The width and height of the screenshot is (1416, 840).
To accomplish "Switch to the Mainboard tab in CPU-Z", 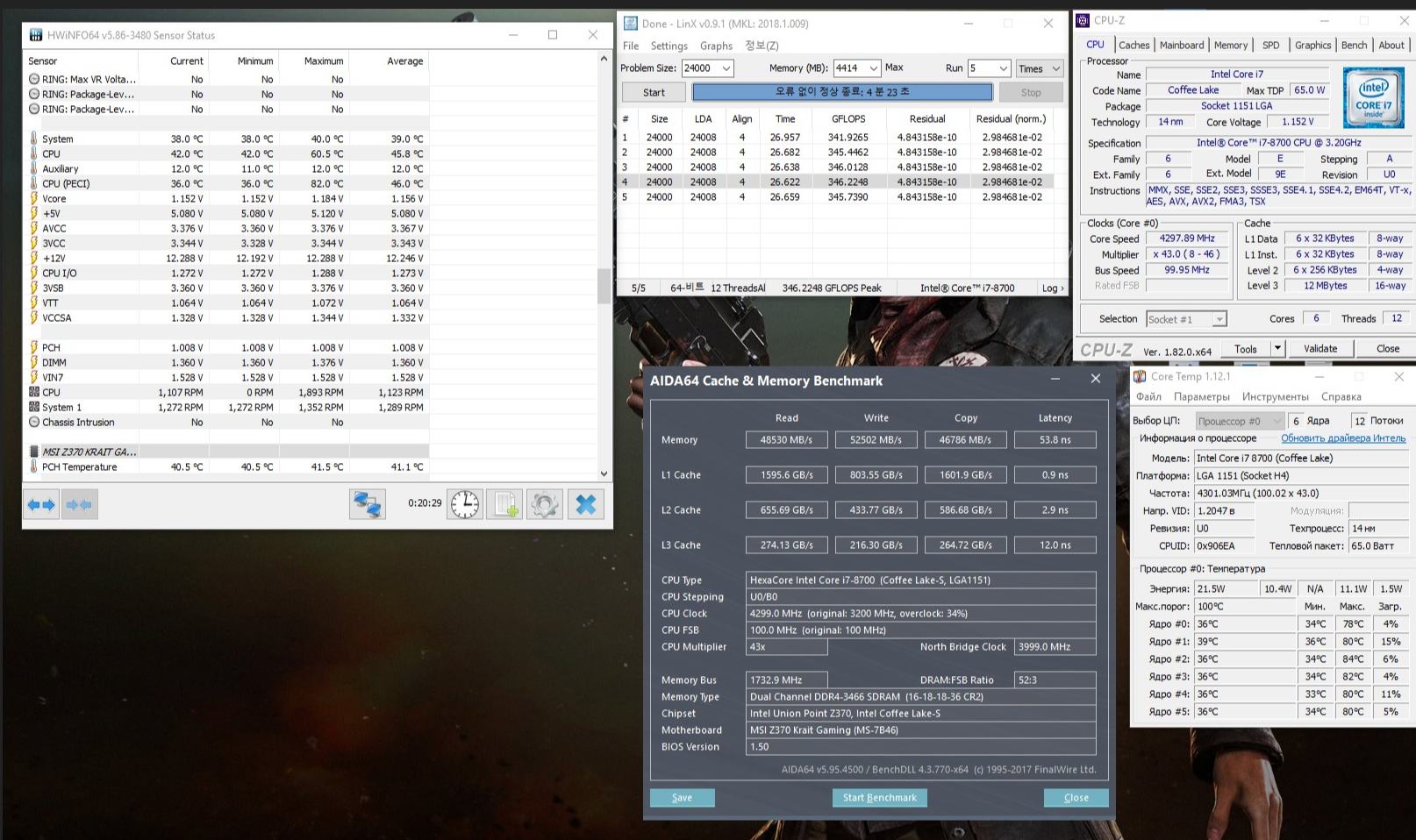I will (1182, 45).
